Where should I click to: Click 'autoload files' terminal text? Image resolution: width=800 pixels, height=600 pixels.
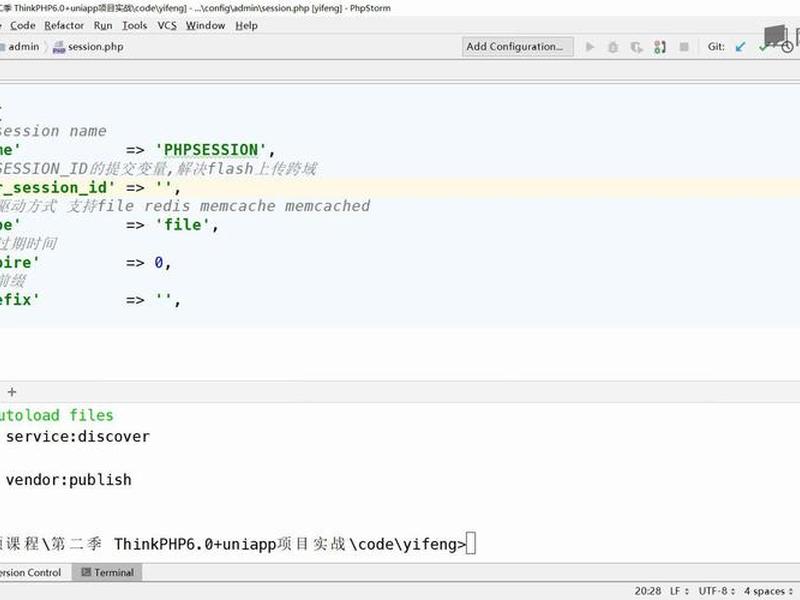pyautogui.click(x=56, y=415)
